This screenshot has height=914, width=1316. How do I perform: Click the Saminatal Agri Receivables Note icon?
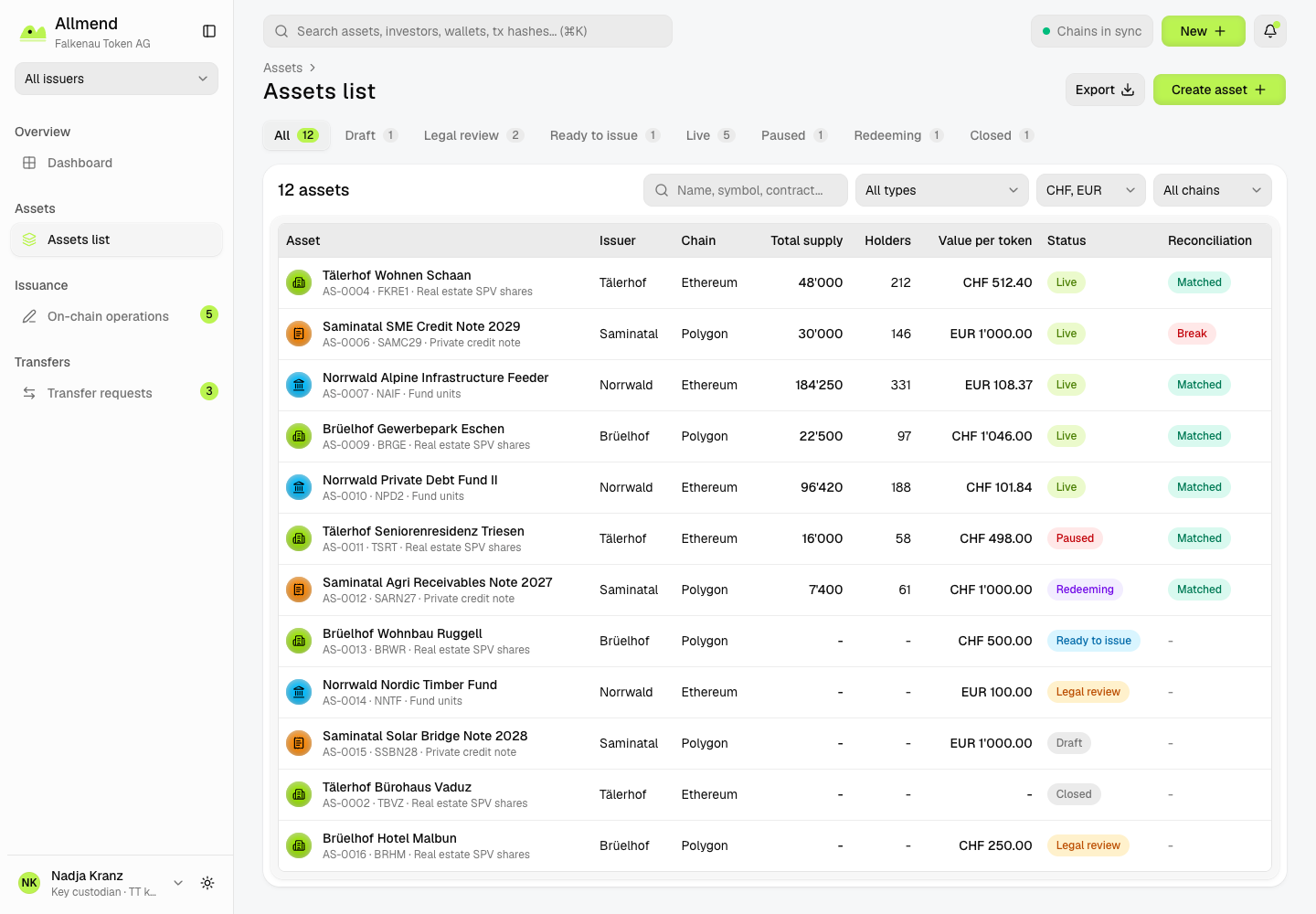(x=299, y=590)
